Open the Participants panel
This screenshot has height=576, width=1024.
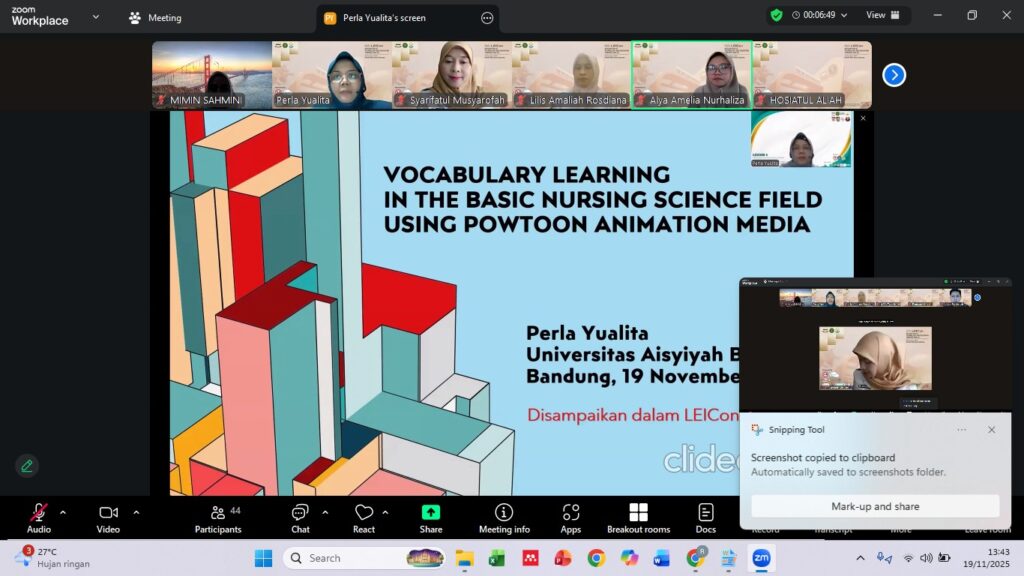click(218, 513)
